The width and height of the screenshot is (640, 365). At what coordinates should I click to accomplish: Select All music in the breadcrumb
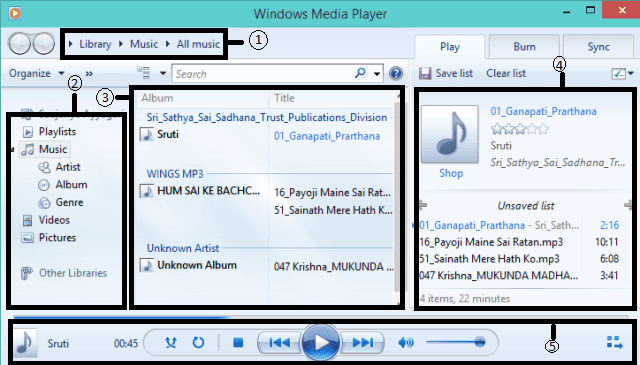198,44
